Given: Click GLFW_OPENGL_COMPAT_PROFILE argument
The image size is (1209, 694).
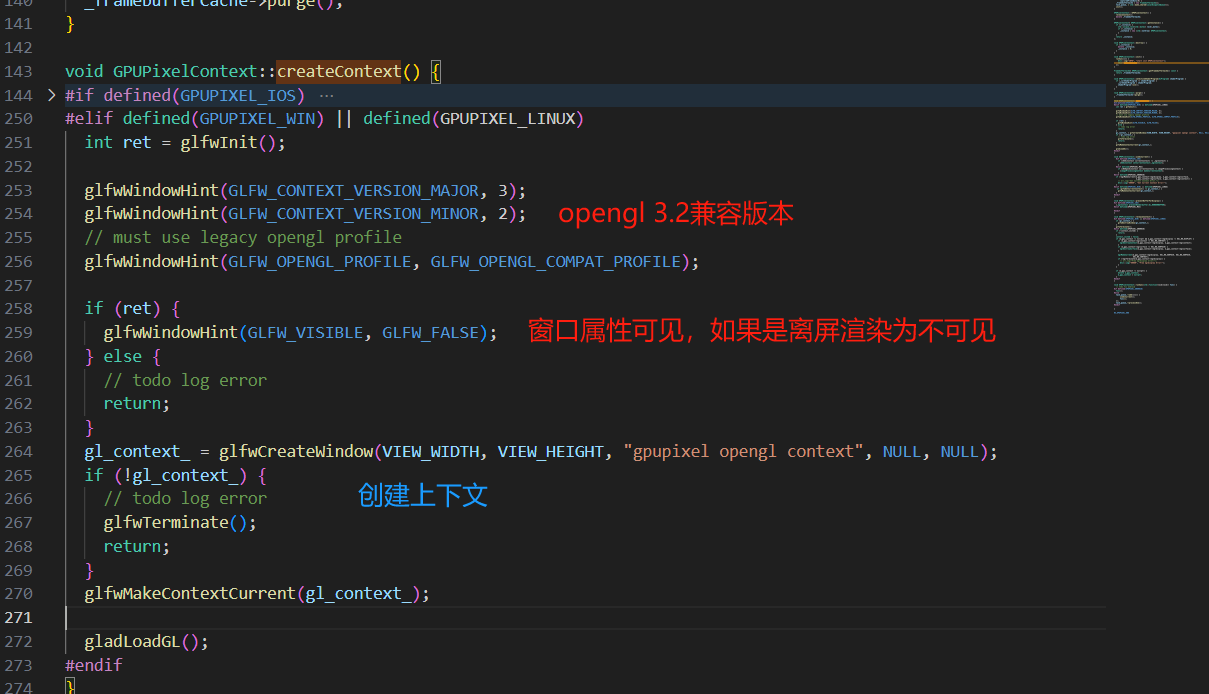Looking at the screenshot, I should [x=556, y=261].
